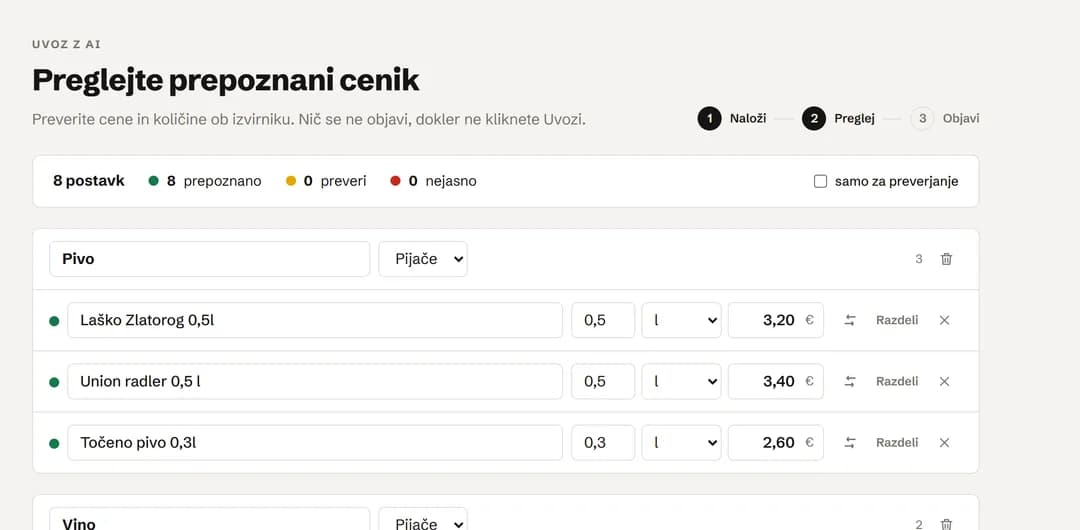Open unit dropdown for Laško Zlatorog
The image size is (1080, 530).
coord(681,320)
